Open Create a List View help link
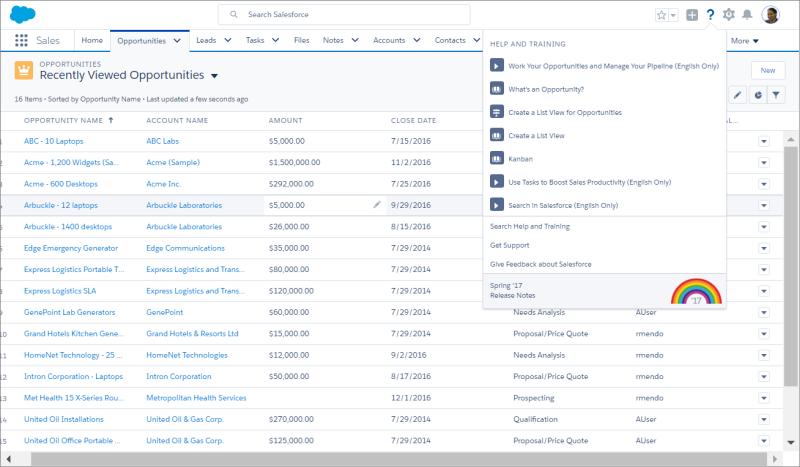 point(536,136)
